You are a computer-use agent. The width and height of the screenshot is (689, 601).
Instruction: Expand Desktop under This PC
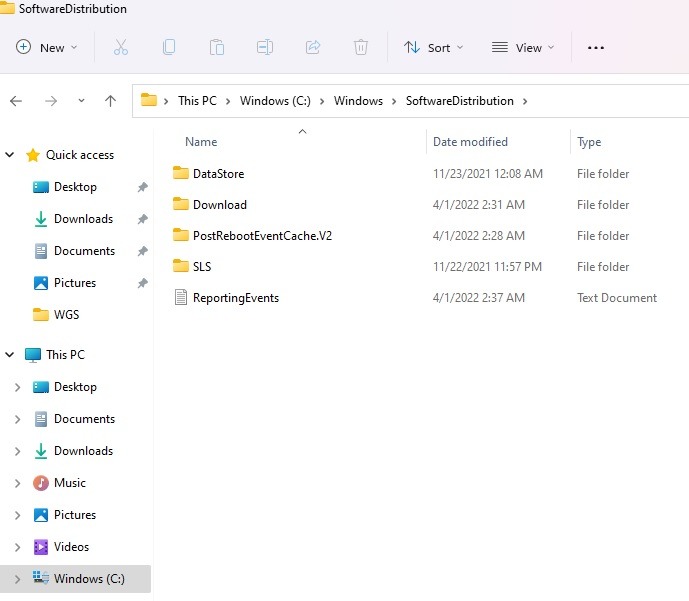click(18, 387)
